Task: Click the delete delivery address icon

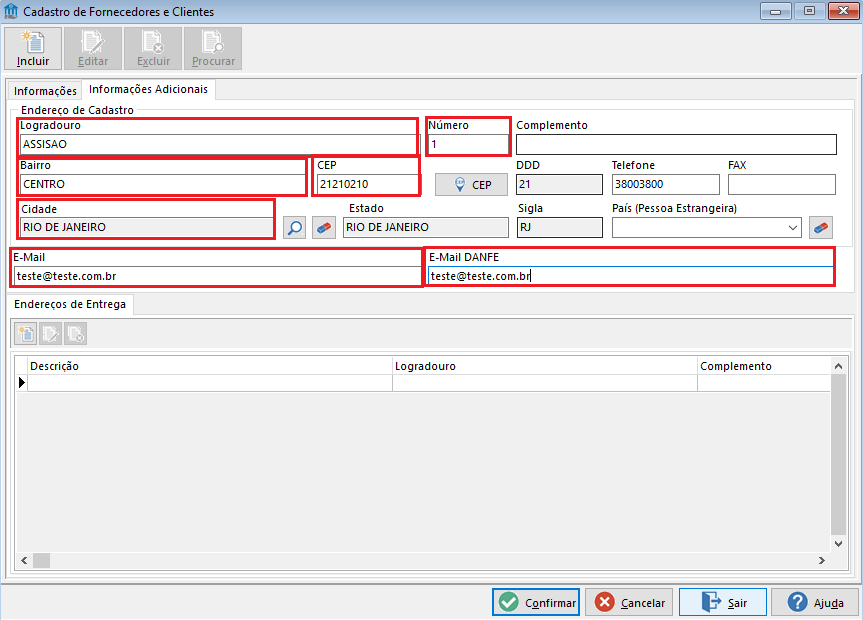Action: tap(75, 334)
